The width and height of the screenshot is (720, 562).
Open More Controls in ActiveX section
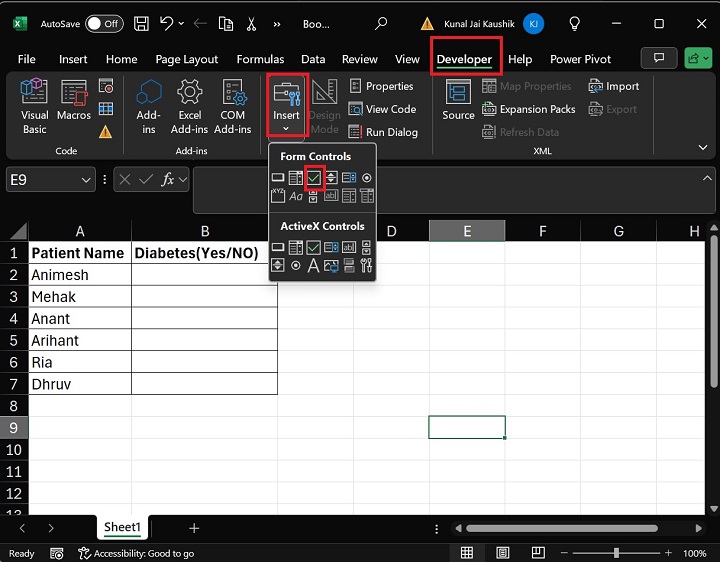point(367,266)
